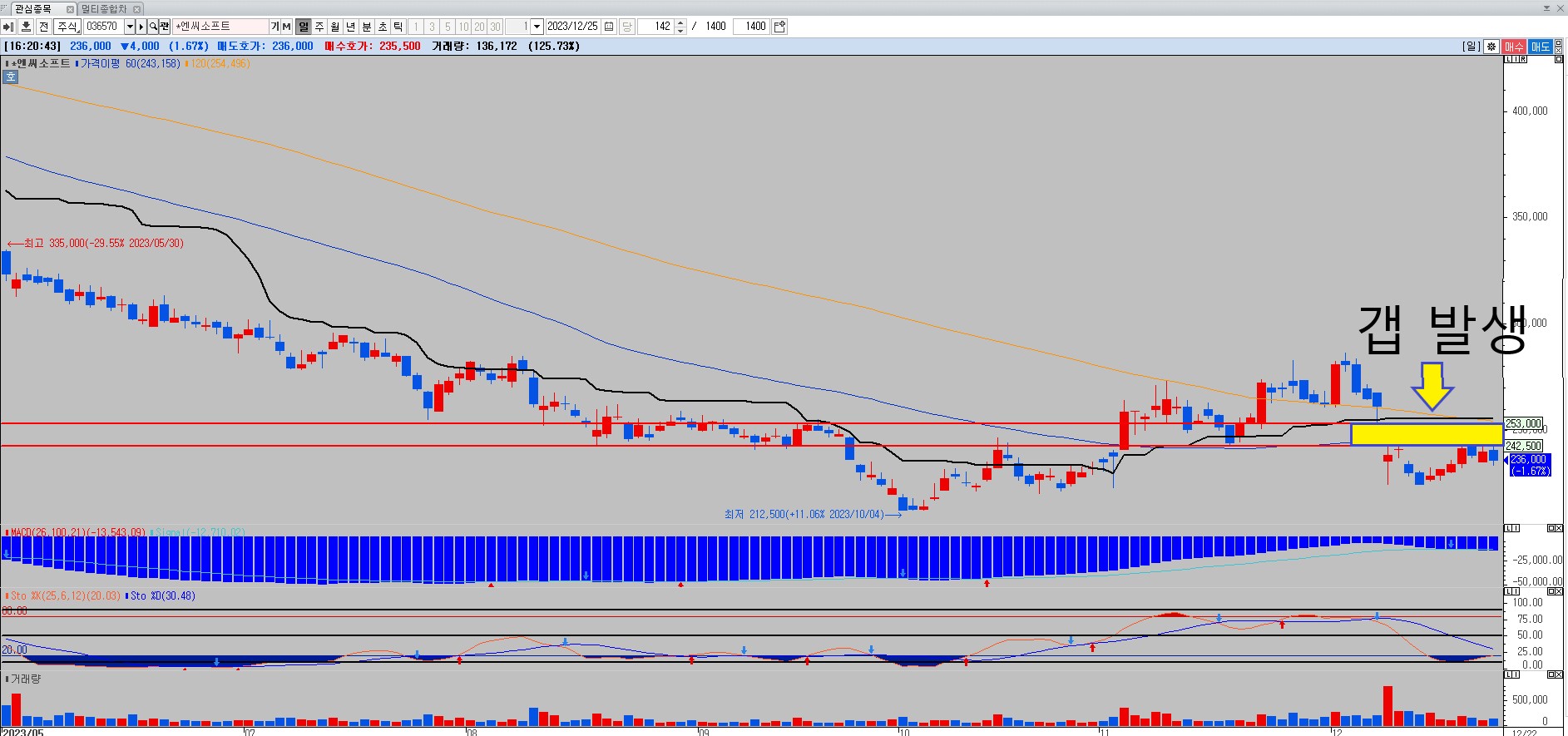Click the magnifier stock search icon

pos(153,27)
